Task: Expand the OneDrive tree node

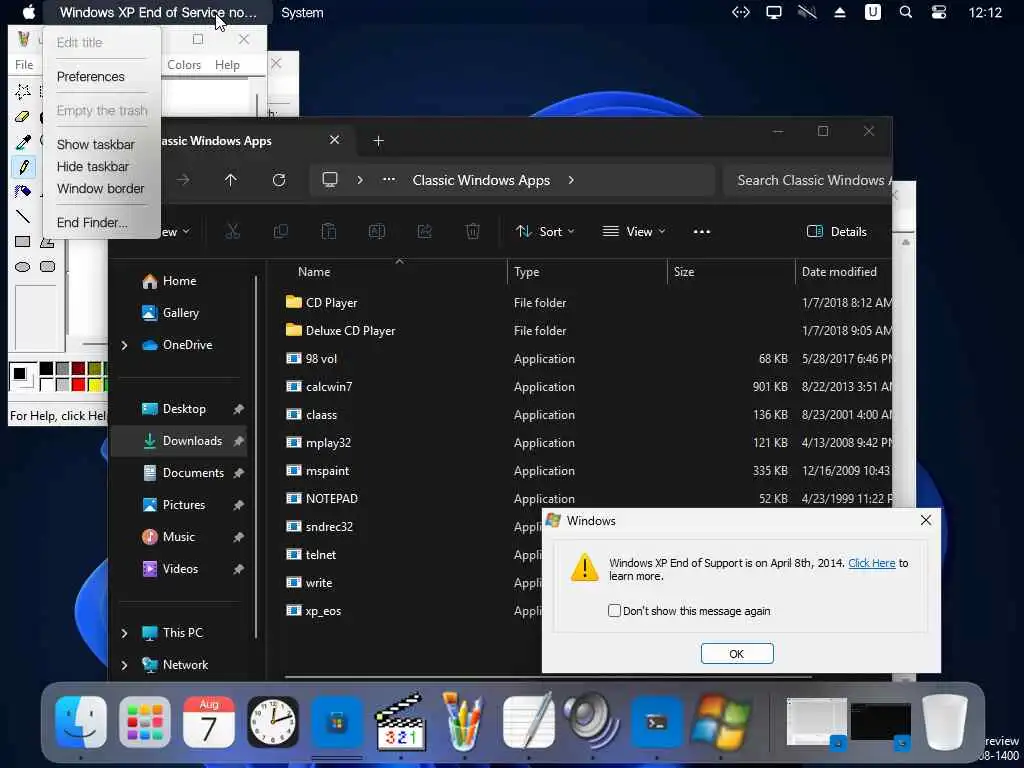Action: click(124, 345)
